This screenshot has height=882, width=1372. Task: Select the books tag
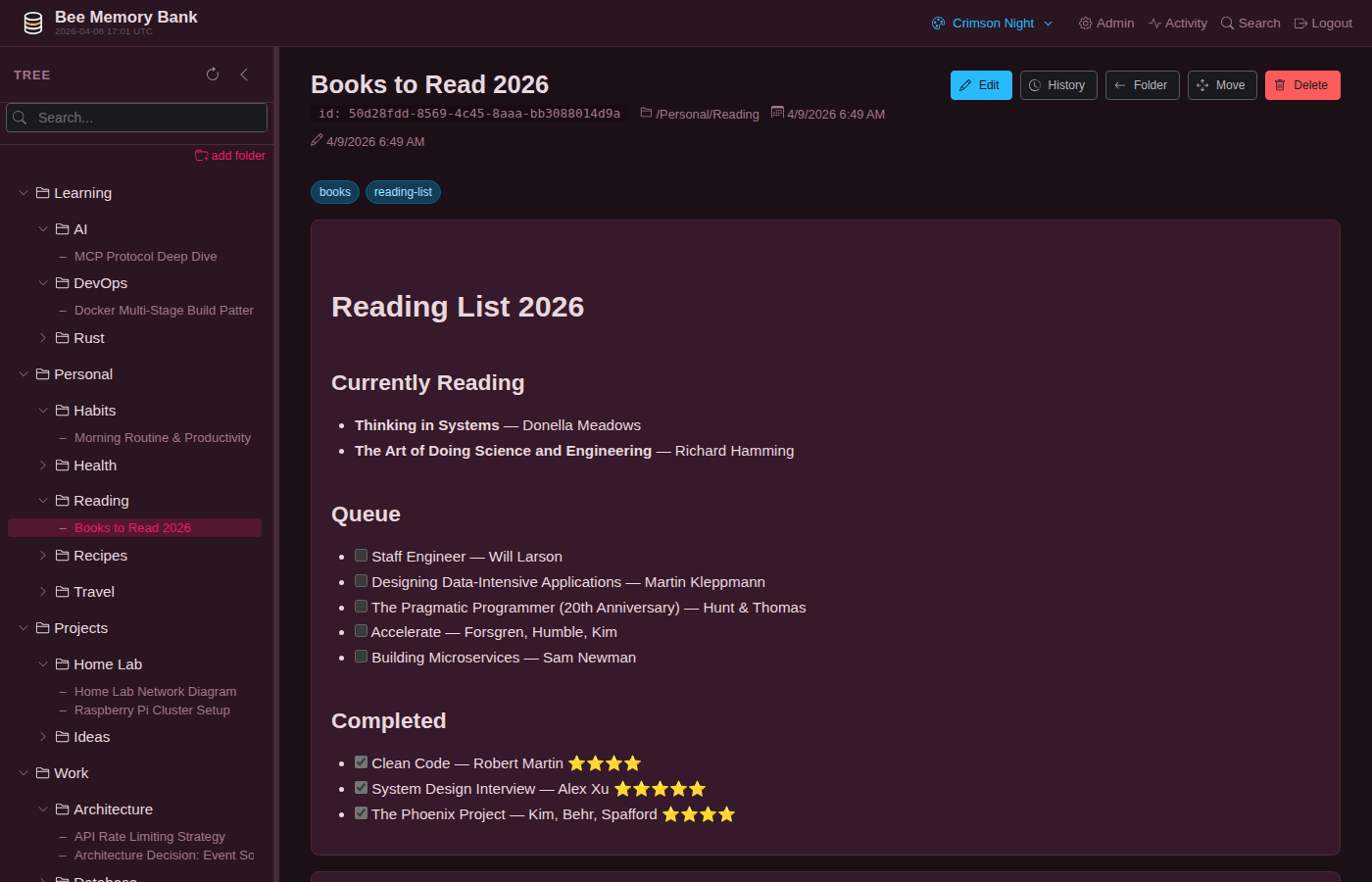click(335, 192)
